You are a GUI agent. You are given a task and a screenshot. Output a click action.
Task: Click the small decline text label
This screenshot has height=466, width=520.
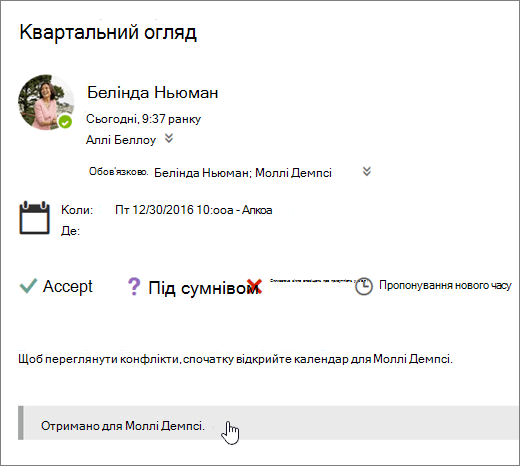pyautogui.click(x=312, y=281)
